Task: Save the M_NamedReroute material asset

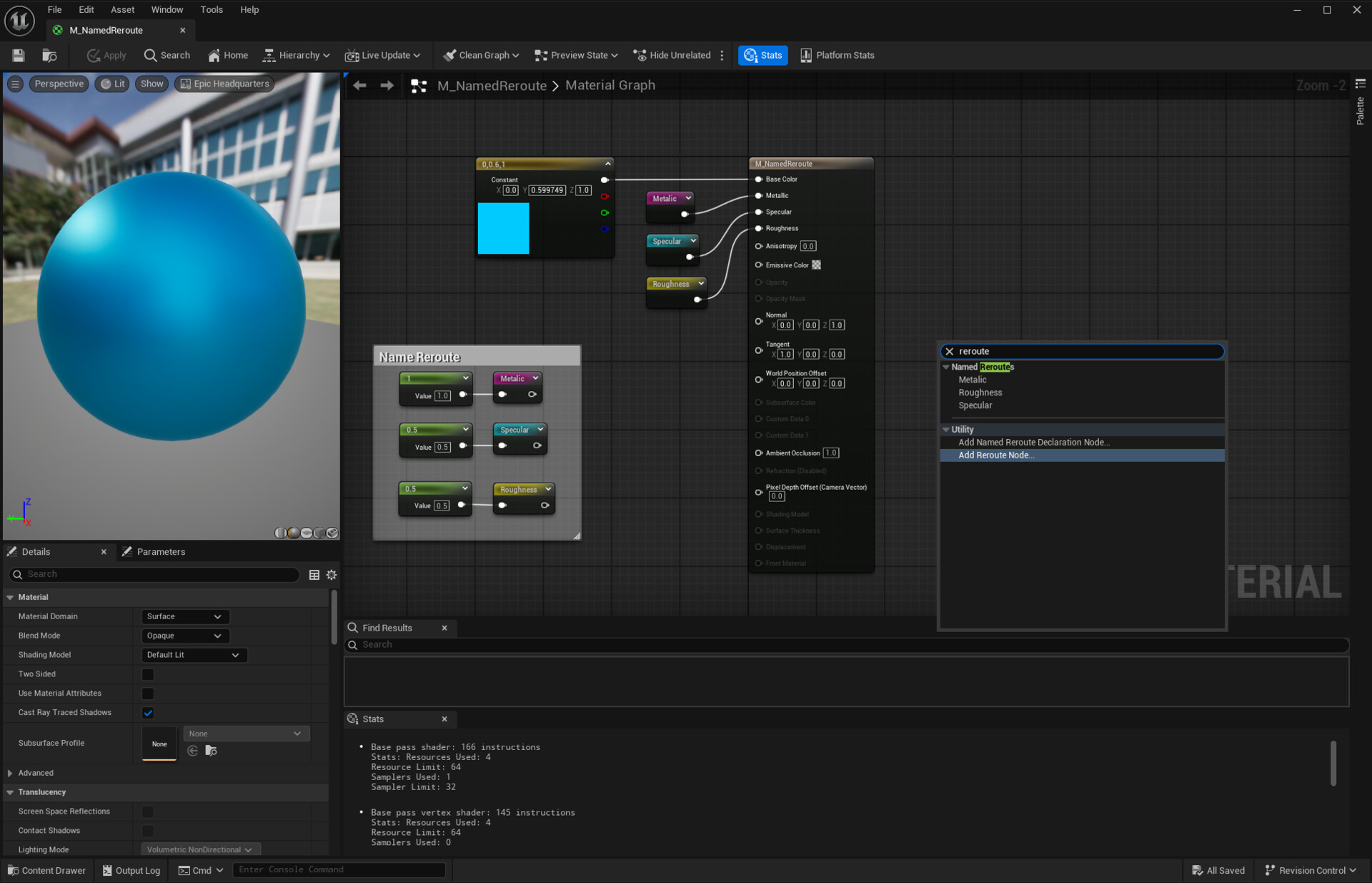Action: [x=18, y=55]
